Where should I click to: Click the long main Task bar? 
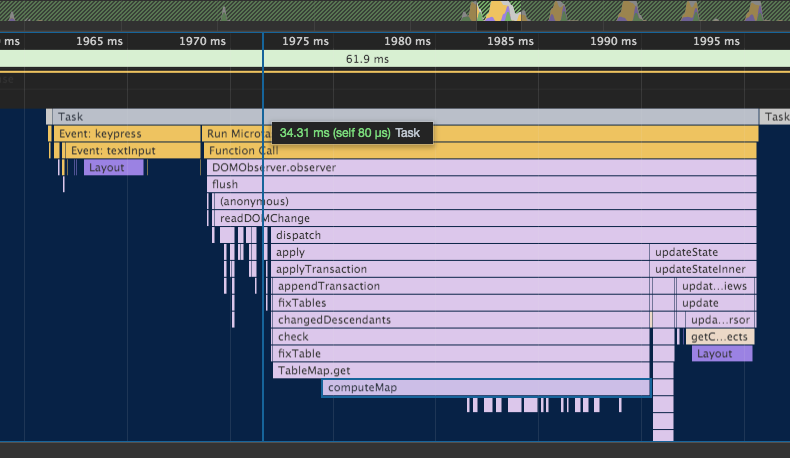coord(405,117)
